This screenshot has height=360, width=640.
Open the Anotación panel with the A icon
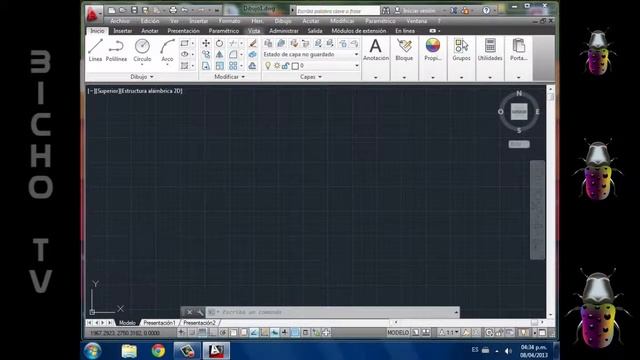click(376, 50)
